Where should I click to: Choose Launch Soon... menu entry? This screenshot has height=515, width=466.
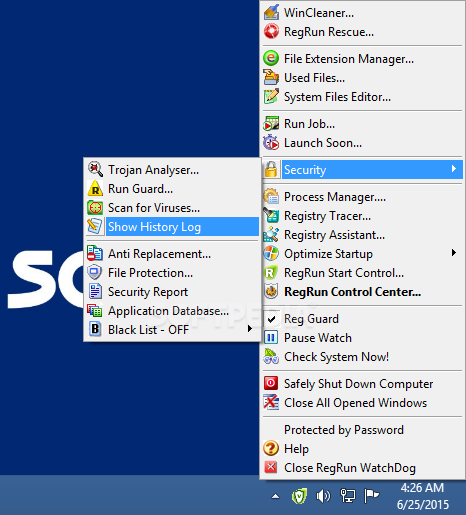(362, 143)
